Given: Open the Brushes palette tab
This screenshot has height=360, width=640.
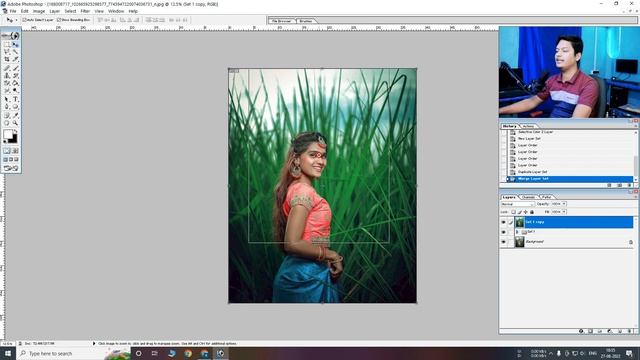Looking at the screenshot, I should (306, 20).
